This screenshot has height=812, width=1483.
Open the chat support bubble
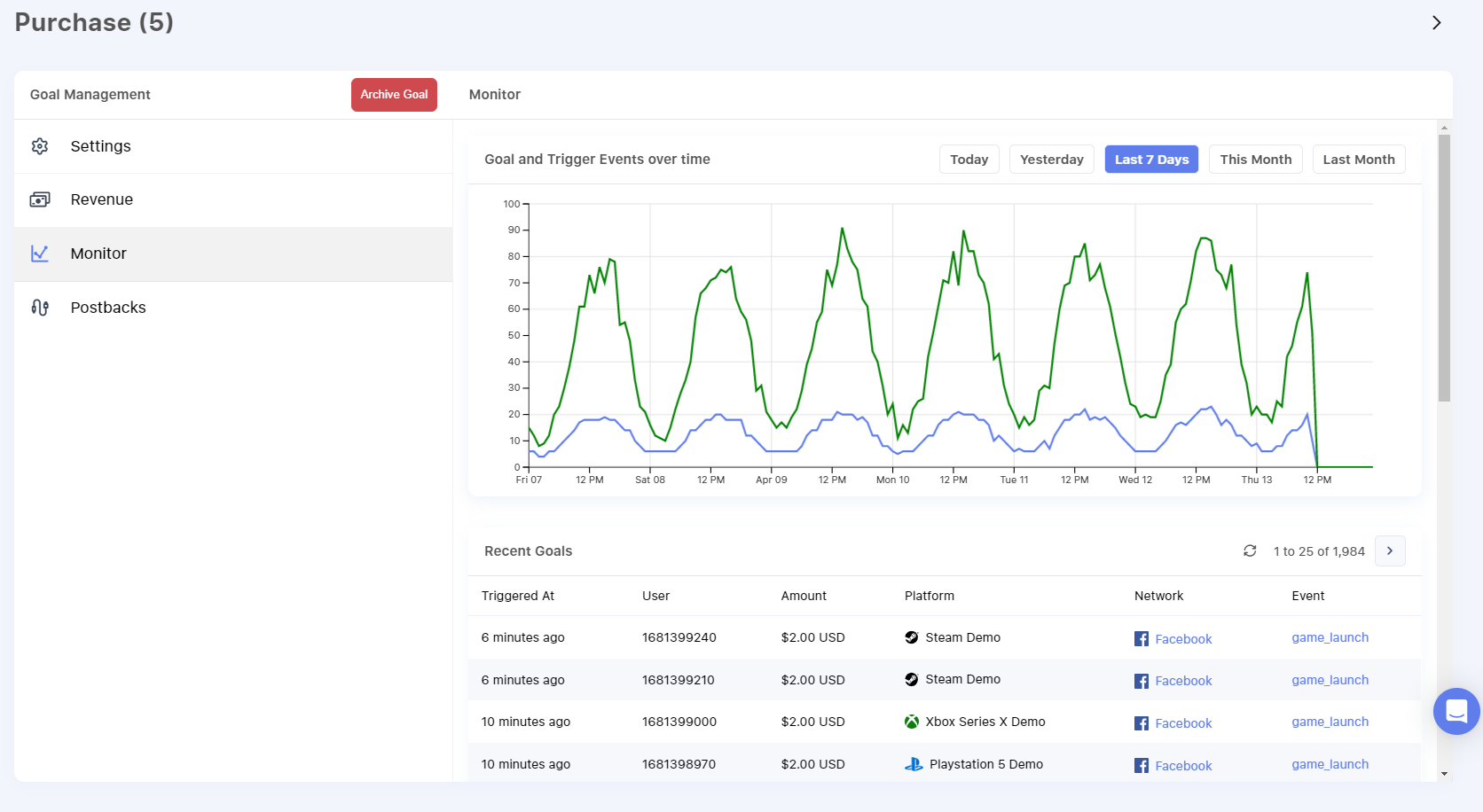coord(1456,711)
